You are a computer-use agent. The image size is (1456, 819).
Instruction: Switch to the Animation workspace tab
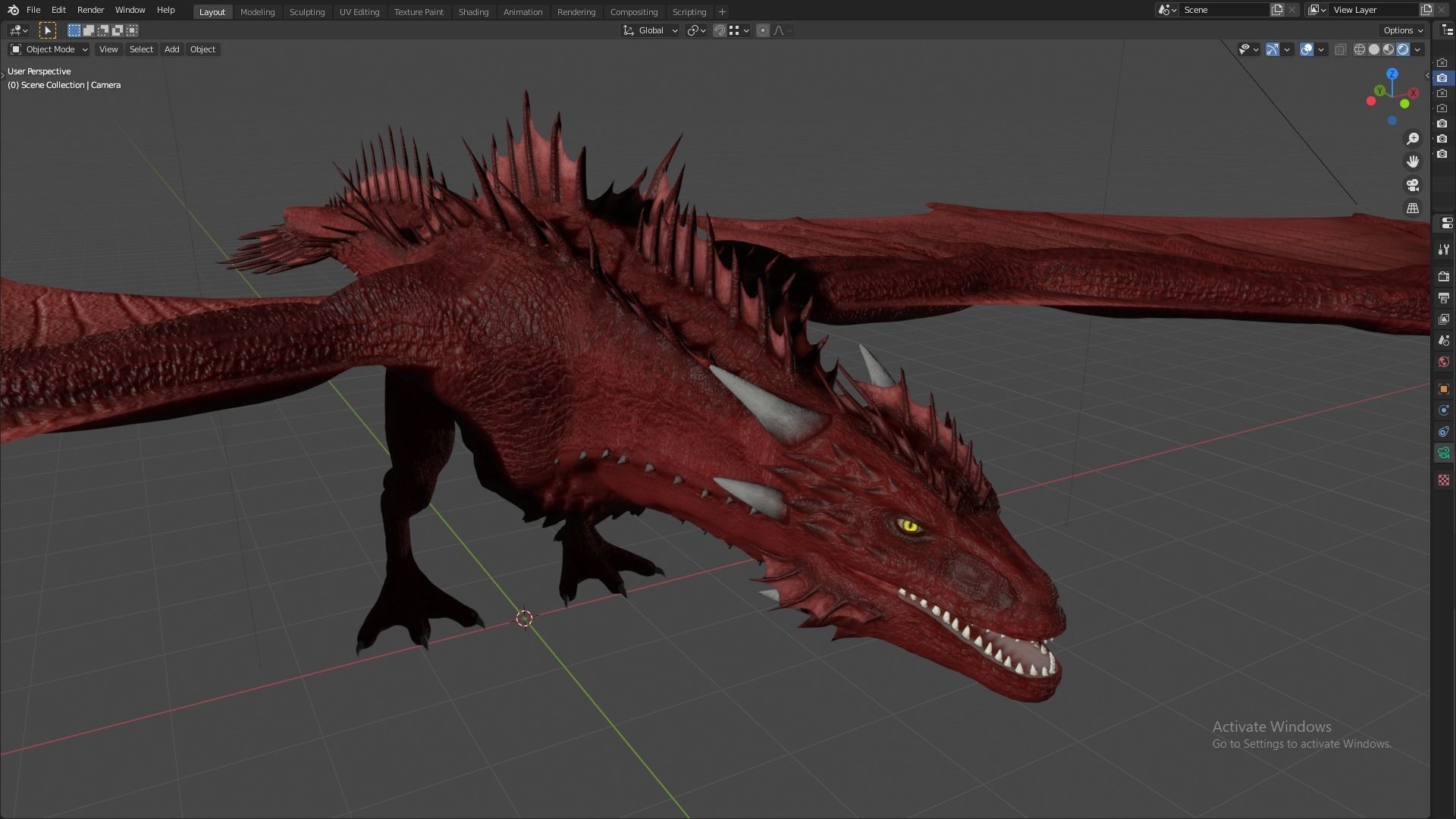522,12
